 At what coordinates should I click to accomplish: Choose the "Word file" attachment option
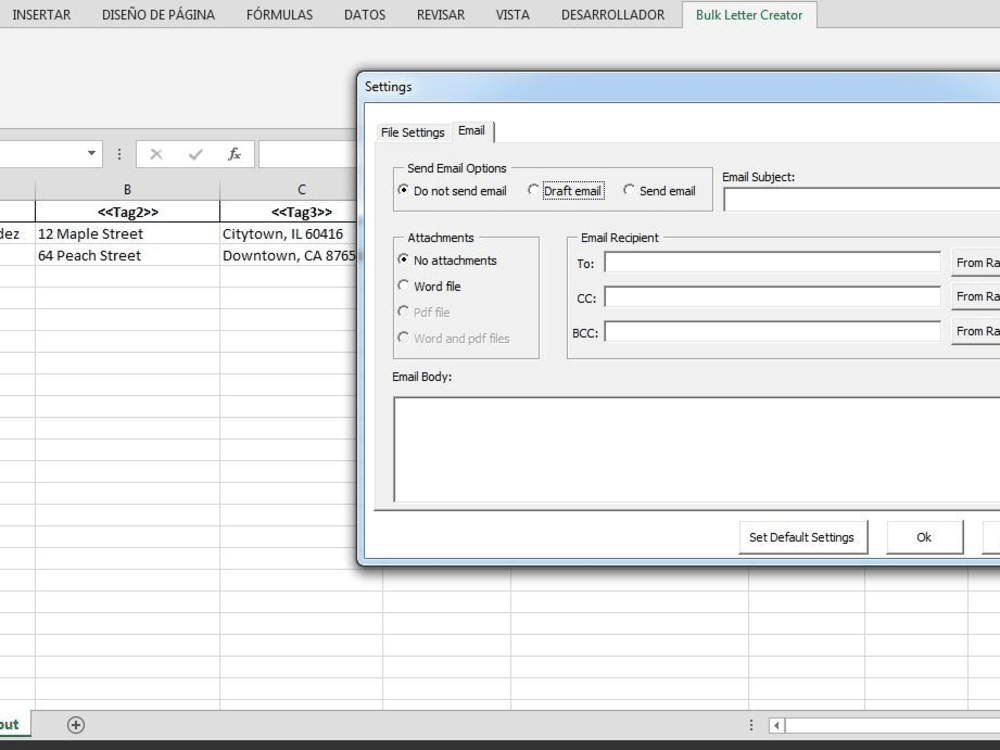[403, 286]
